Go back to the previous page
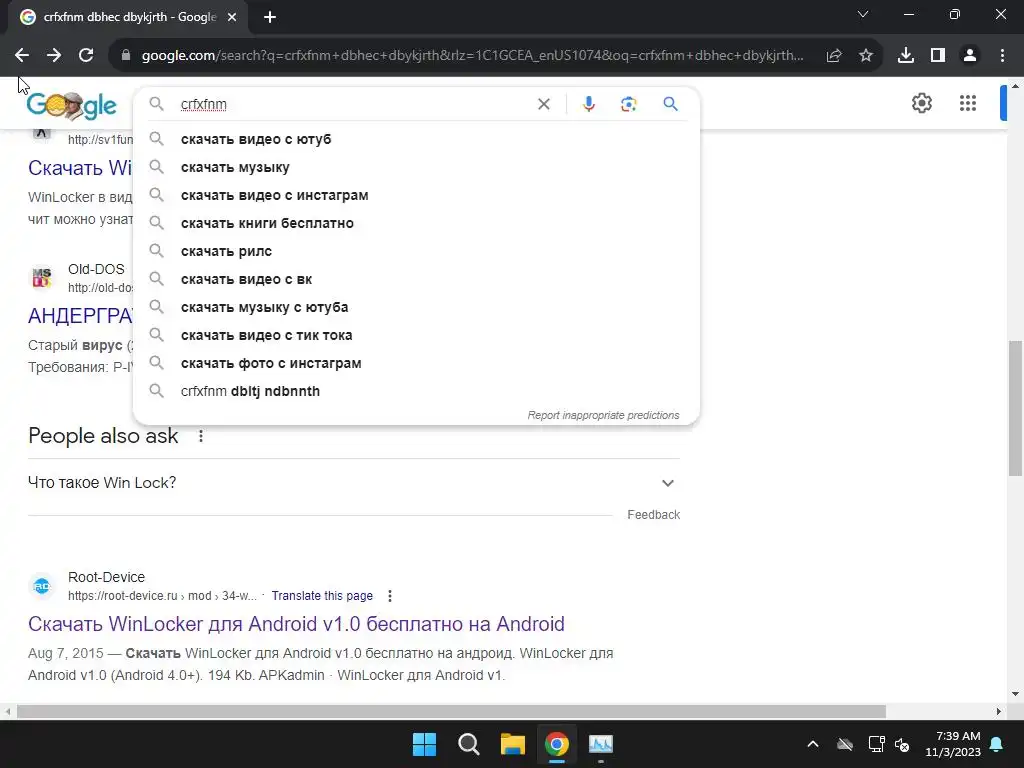 pos(22,56)
